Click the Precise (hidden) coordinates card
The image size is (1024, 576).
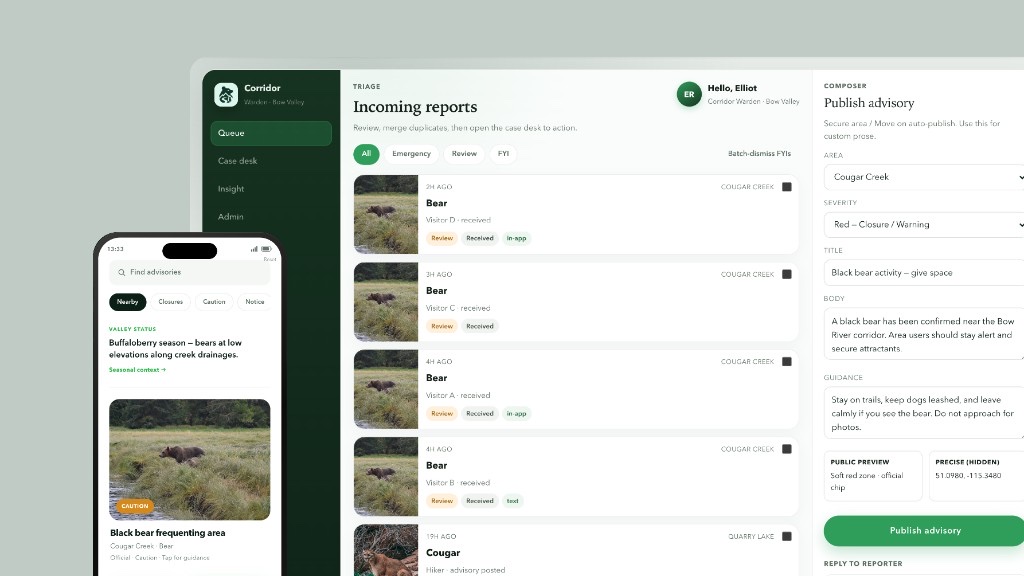coord(976,476)
